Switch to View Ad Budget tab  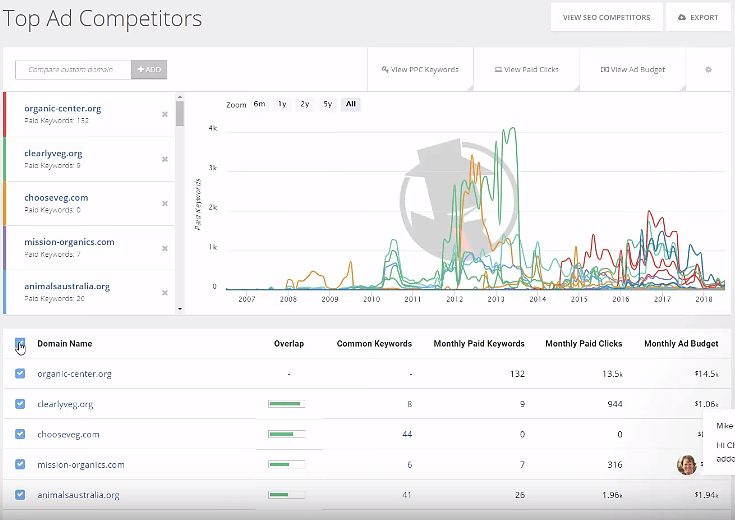(x=633, y=69)
